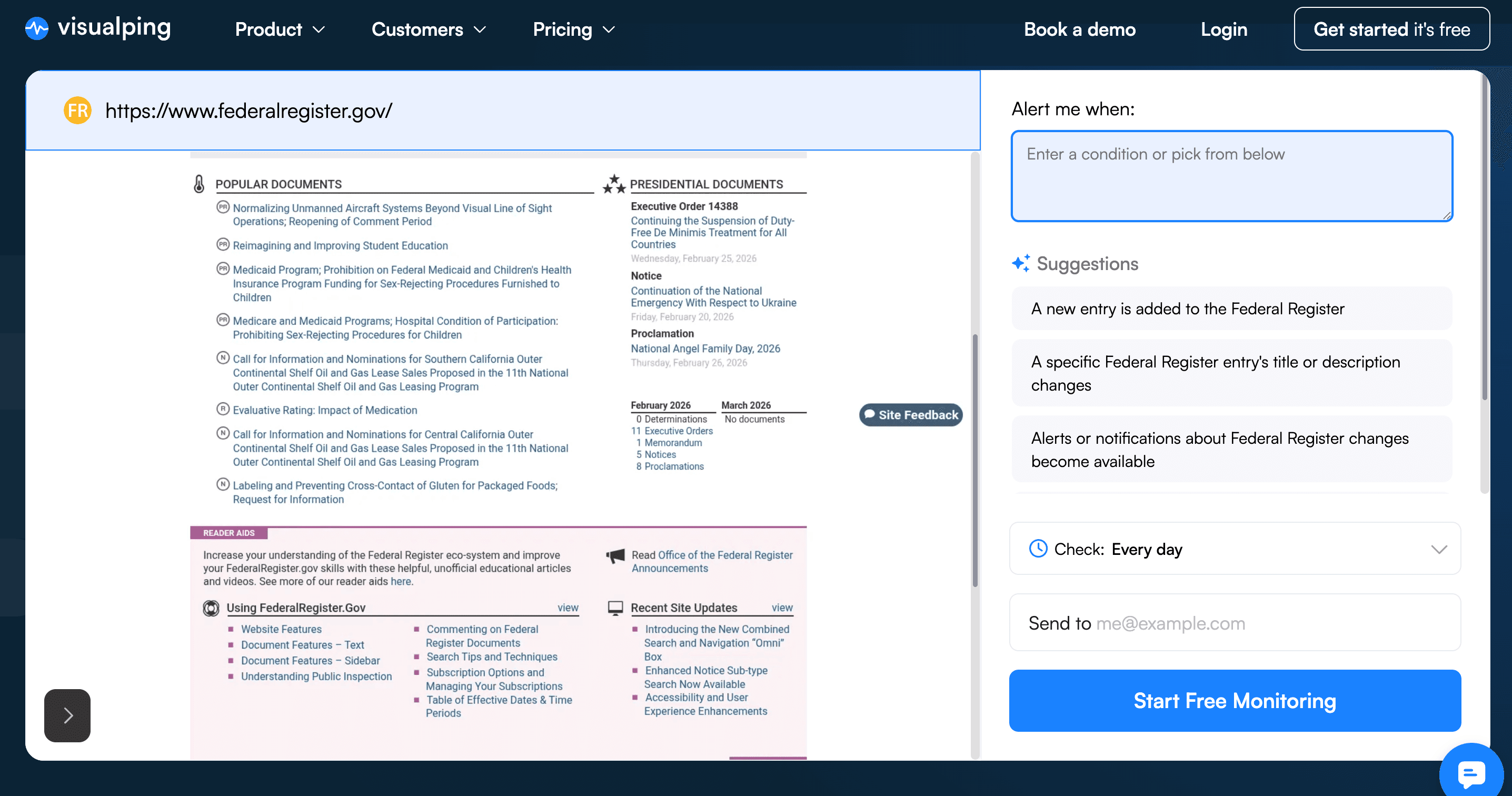Open the Product dropdown menu

(280, 29)
